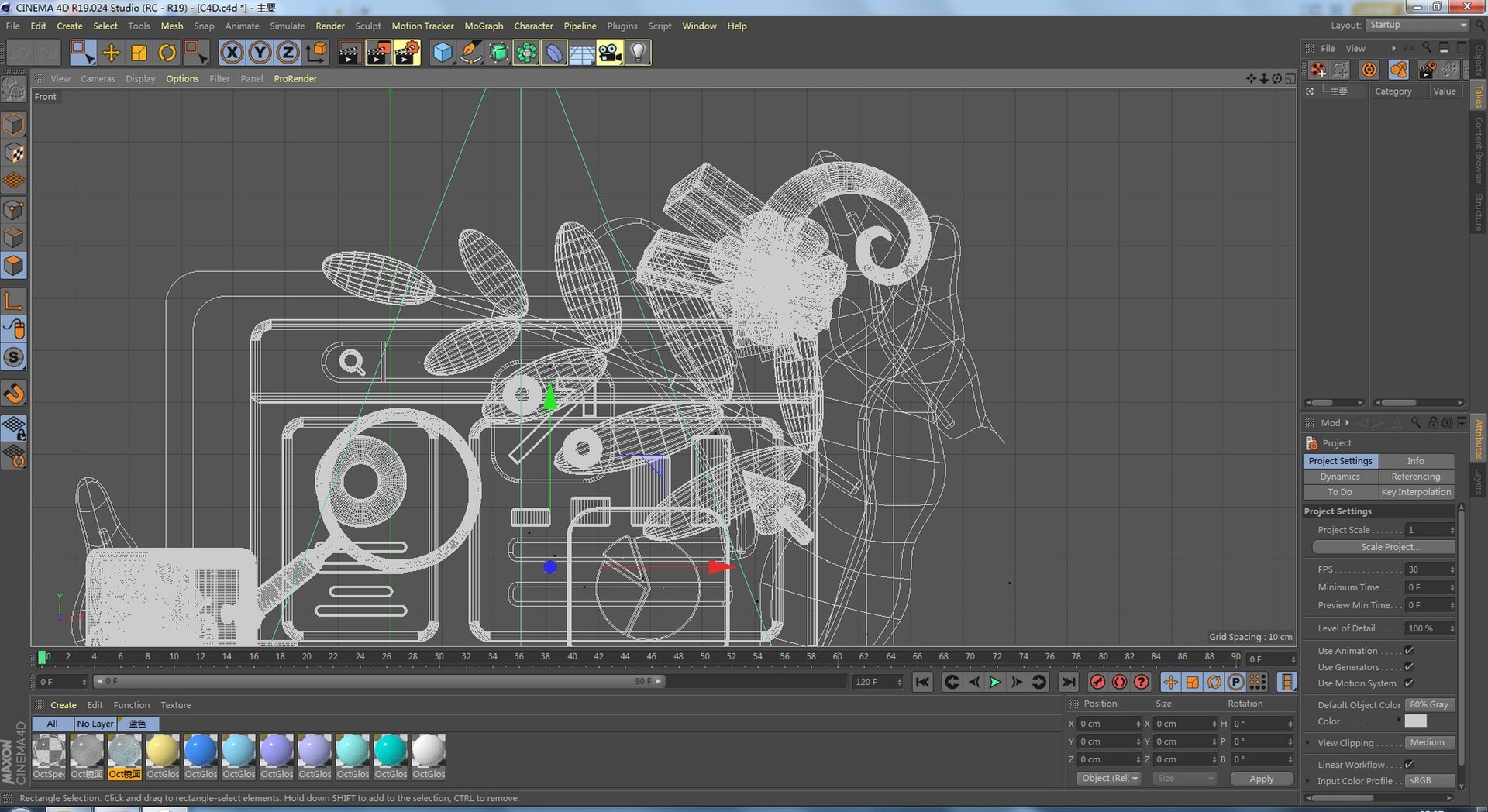This screenshot has height=812, width=1488.
Task: Add a Light object from the toolbar
Action: (x=638, y=53)
